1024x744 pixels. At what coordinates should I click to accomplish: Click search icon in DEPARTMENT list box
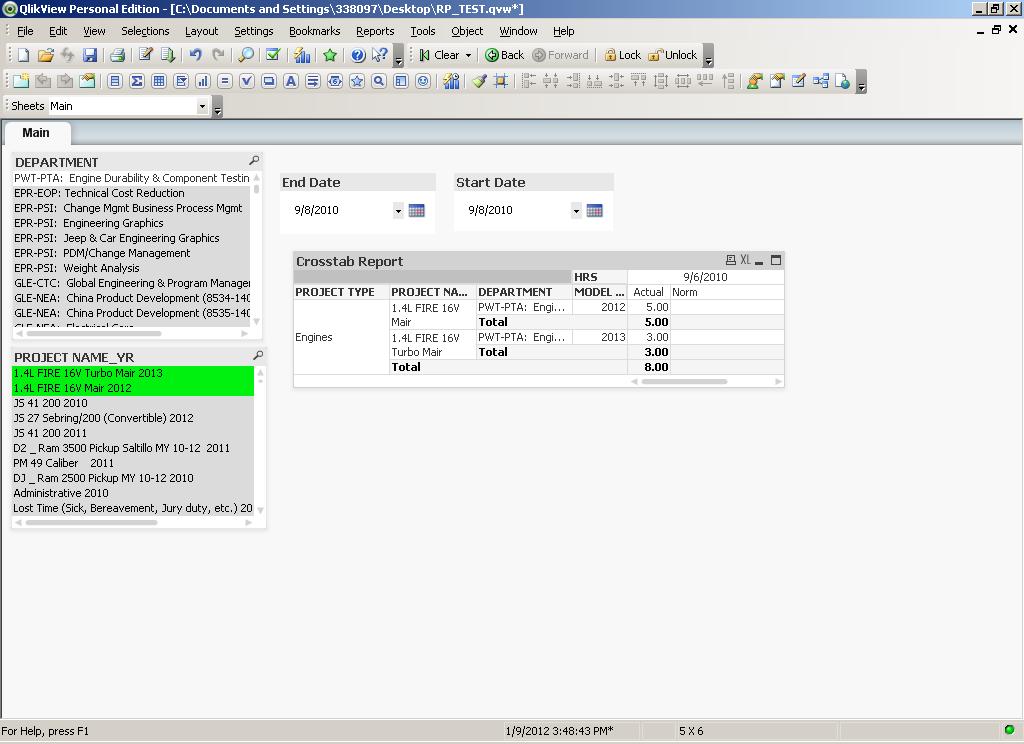click(254, 161)
